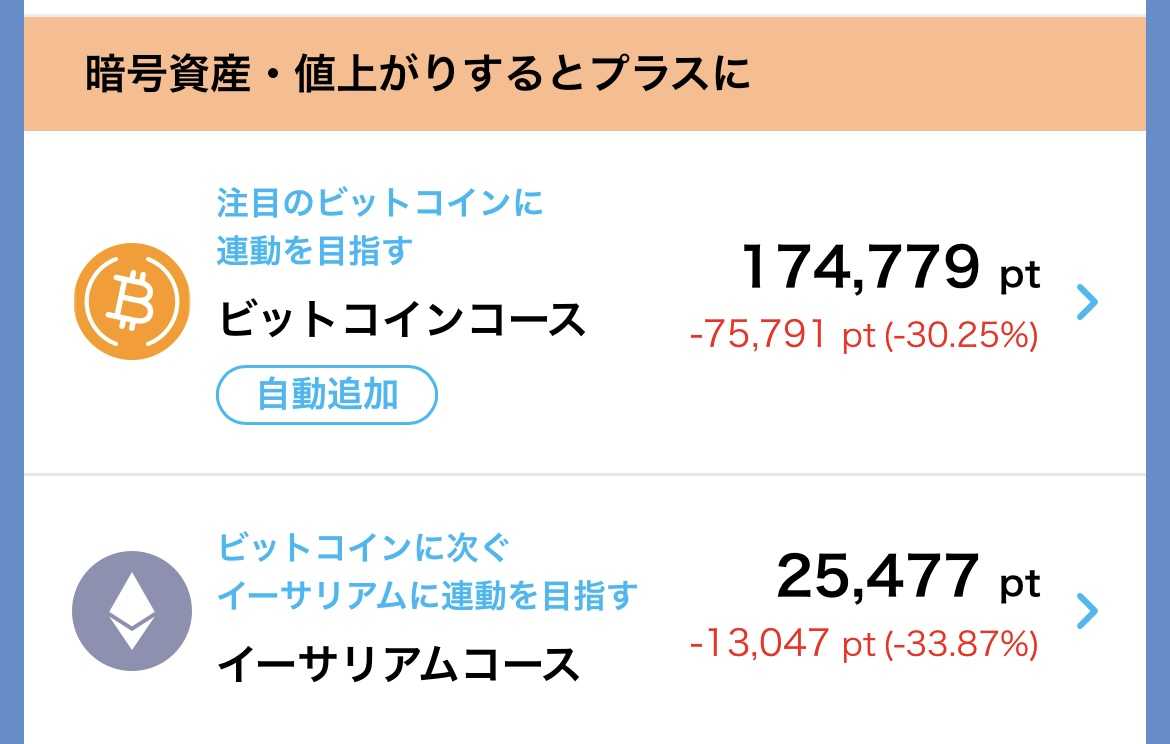
Task: Click the 174,779 point balance
Action: pos(860,267)
